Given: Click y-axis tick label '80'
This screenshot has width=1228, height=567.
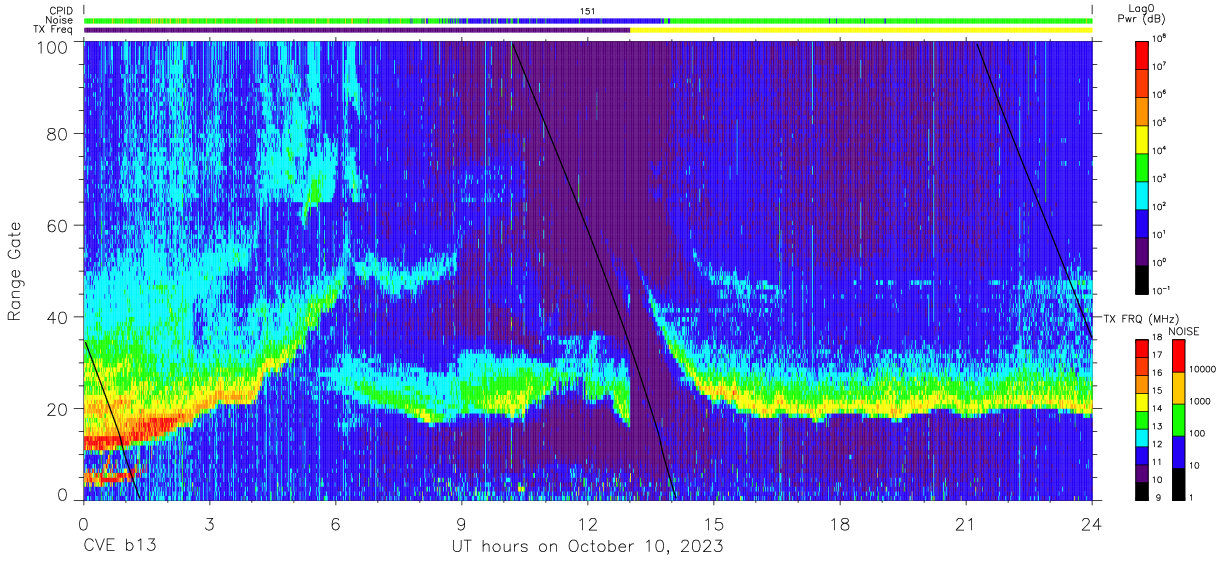Looking at the screenshot, I should 57,133.
